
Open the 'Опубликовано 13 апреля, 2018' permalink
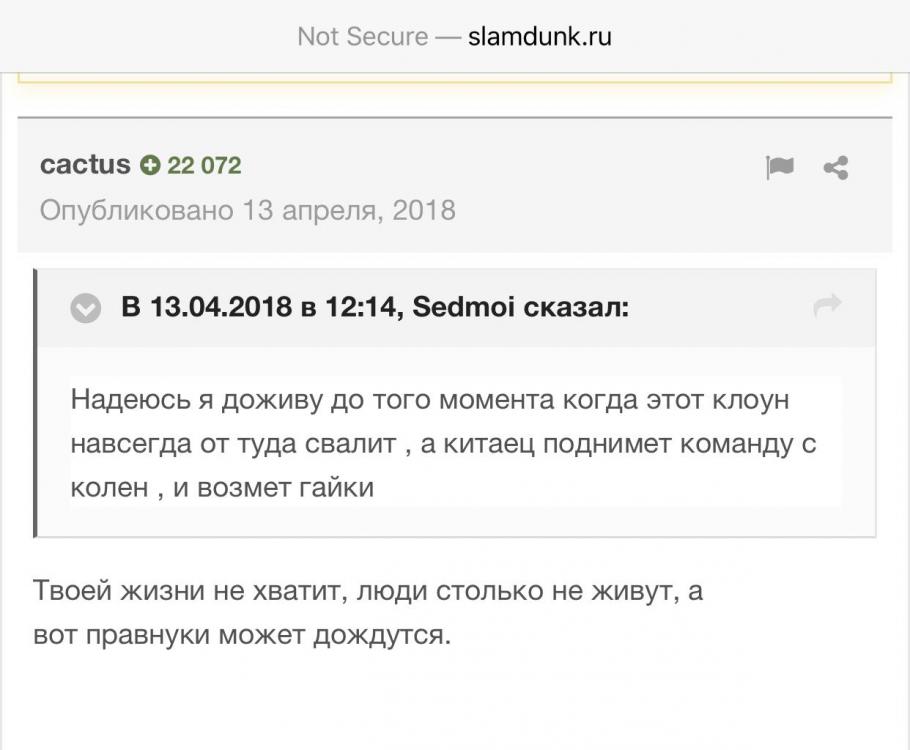point(247,210)
